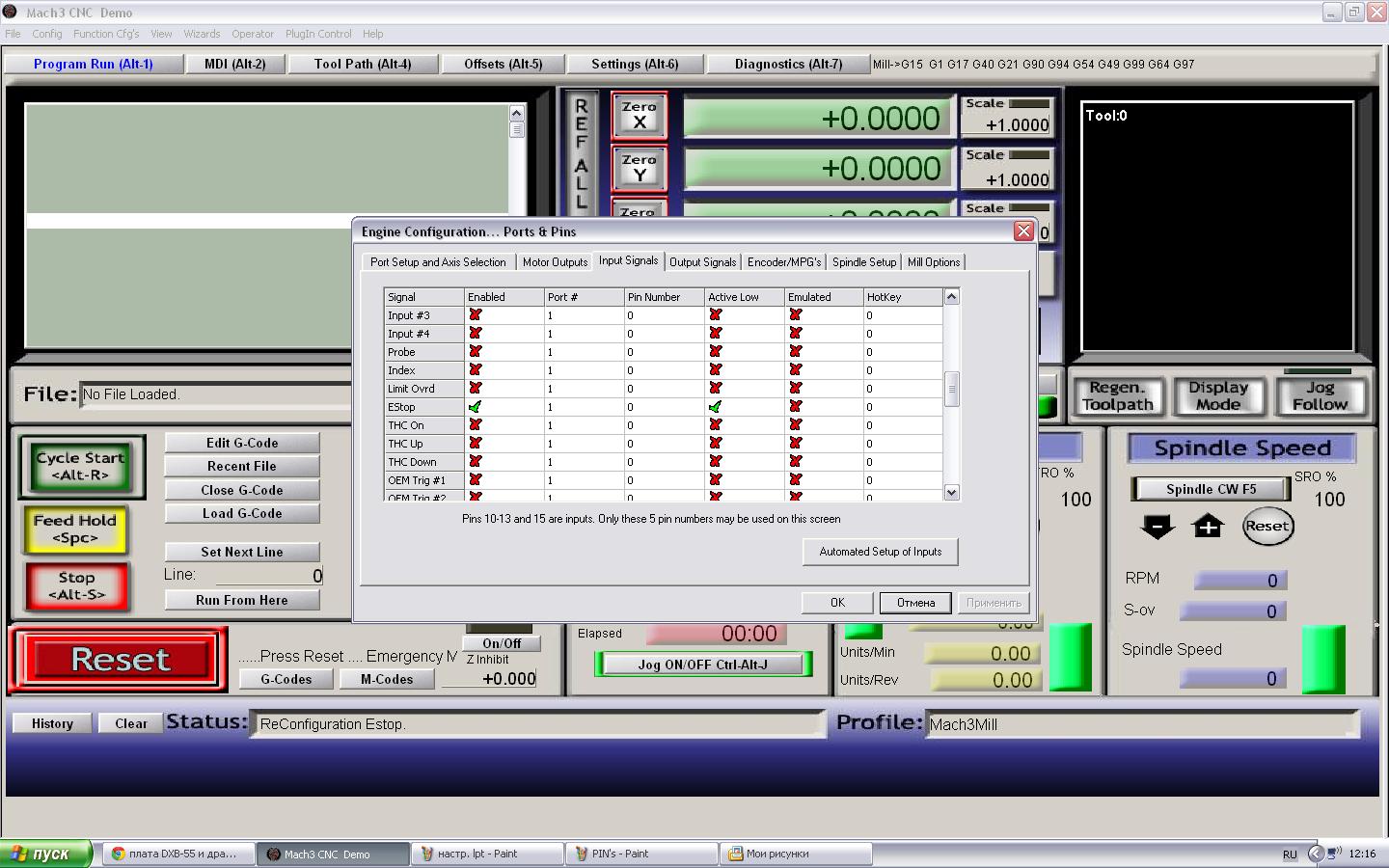Viewport: 1389px width, 868px height.
Task: Click the Display Mode button
Action: [x=1218, y=396]
